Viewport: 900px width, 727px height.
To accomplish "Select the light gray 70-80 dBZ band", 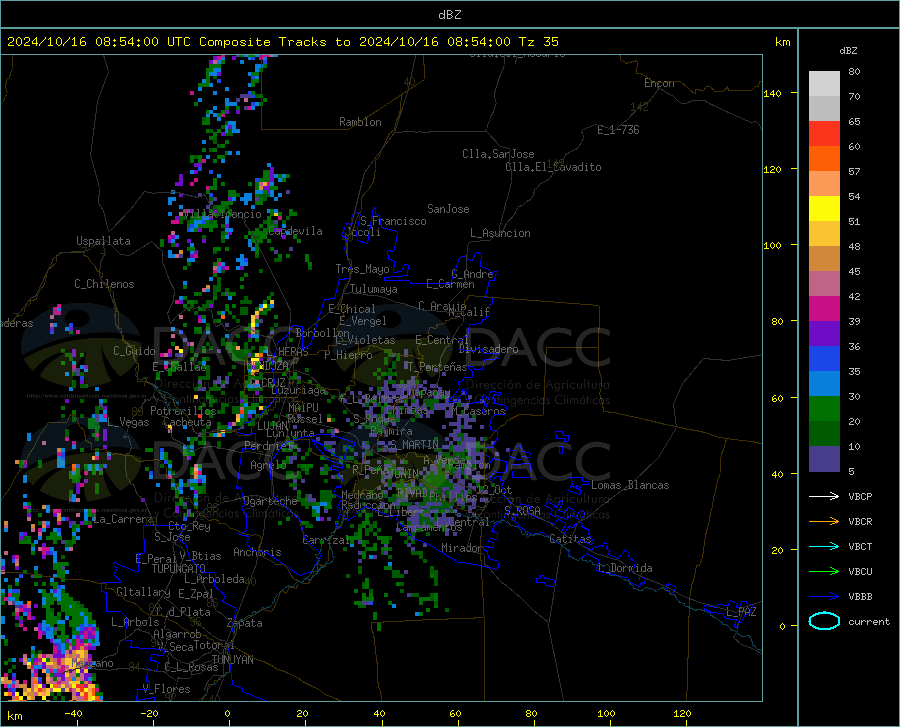I will [824, 84].
